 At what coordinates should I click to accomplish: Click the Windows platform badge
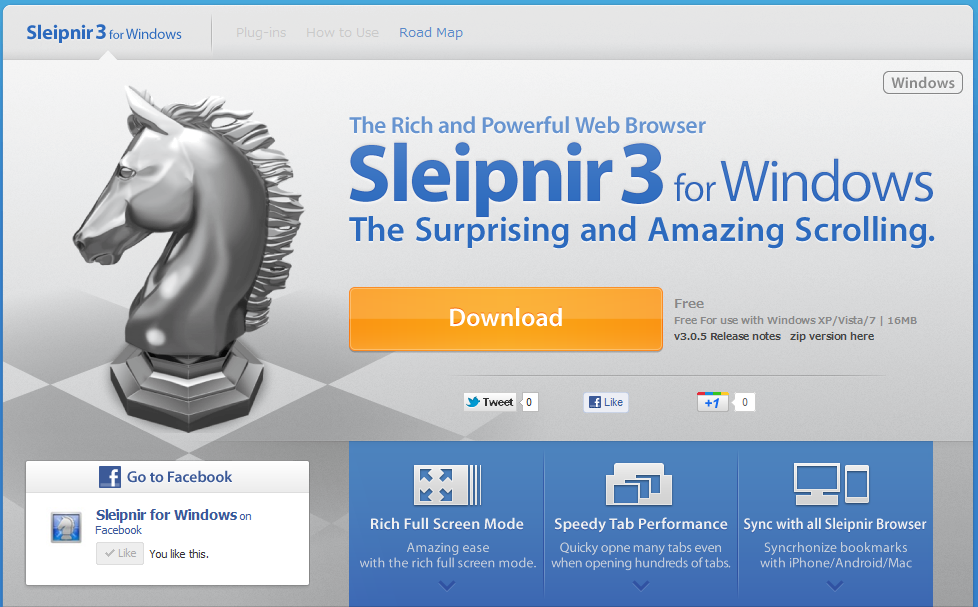[922, 83]
